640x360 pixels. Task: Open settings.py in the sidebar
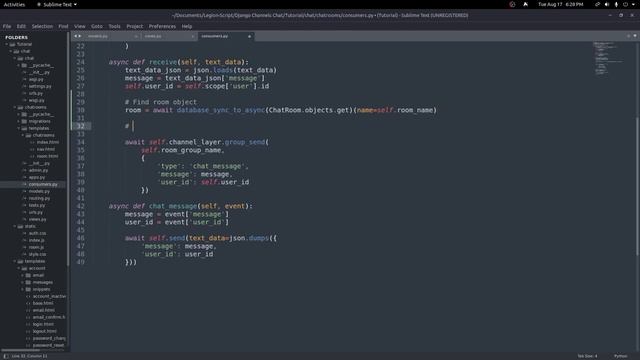pyautogui.click(x=40, y=86)
